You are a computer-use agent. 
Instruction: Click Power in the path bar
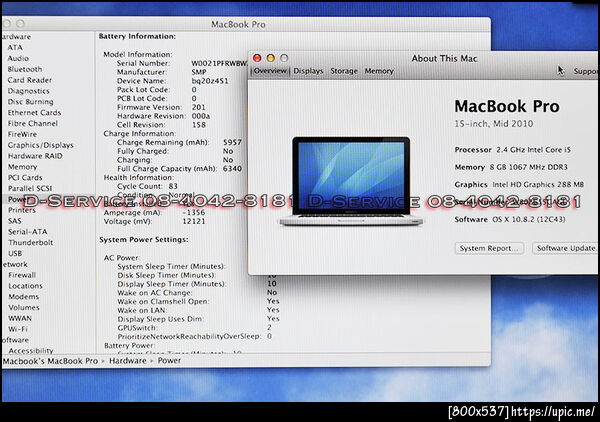tap(169, 361)
